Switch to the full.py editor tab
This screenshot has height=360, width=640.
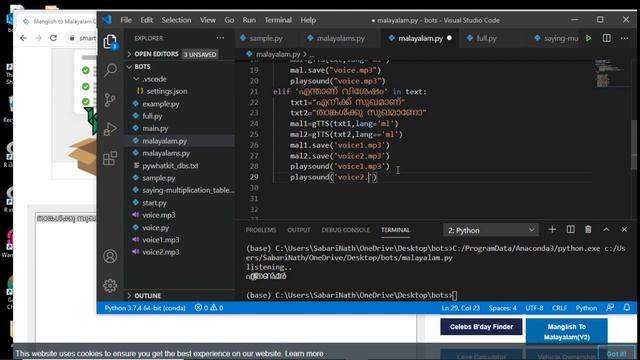point(487,38)
